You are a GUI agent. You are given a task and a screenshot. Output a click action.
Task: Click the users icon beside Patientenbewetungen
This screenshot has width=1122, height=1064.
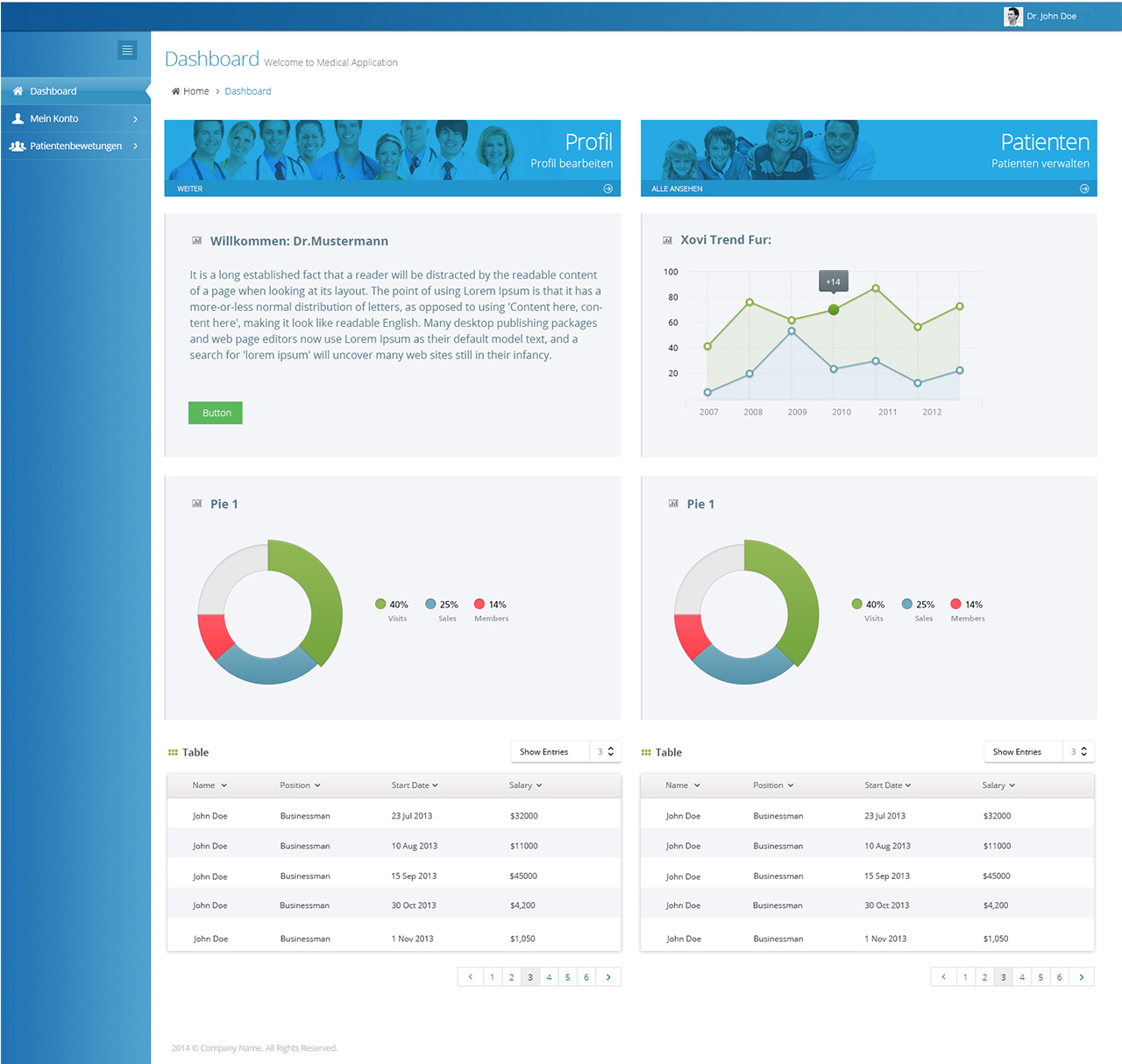pyautogui.click(x=17, y=145)
